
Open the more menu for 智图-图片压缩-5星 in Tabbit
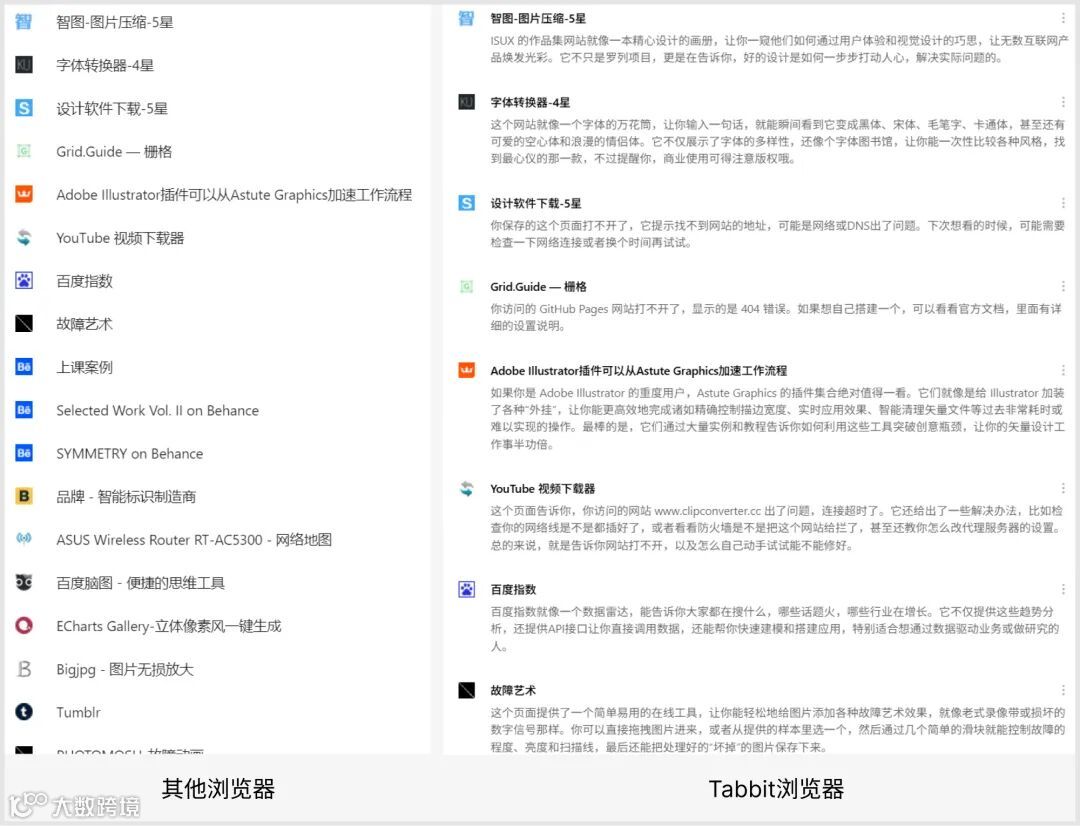coord(1063,19)
